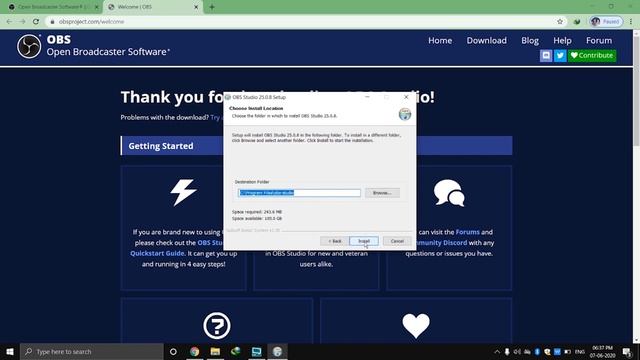This screenshot has width=640, height=360.
Task: Bookmark this page with the star icon
Action: 560,21
